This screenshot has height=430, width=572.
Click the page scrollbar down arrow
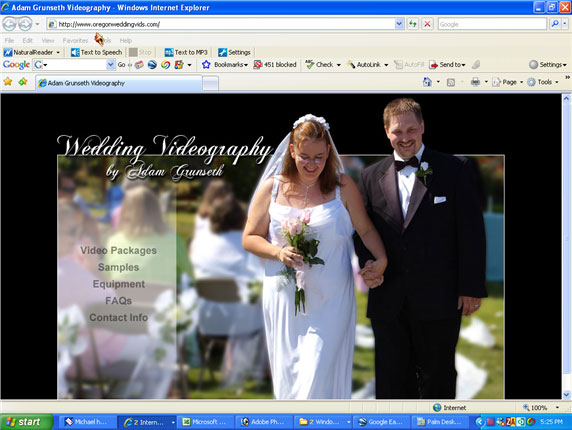[566, 394]
